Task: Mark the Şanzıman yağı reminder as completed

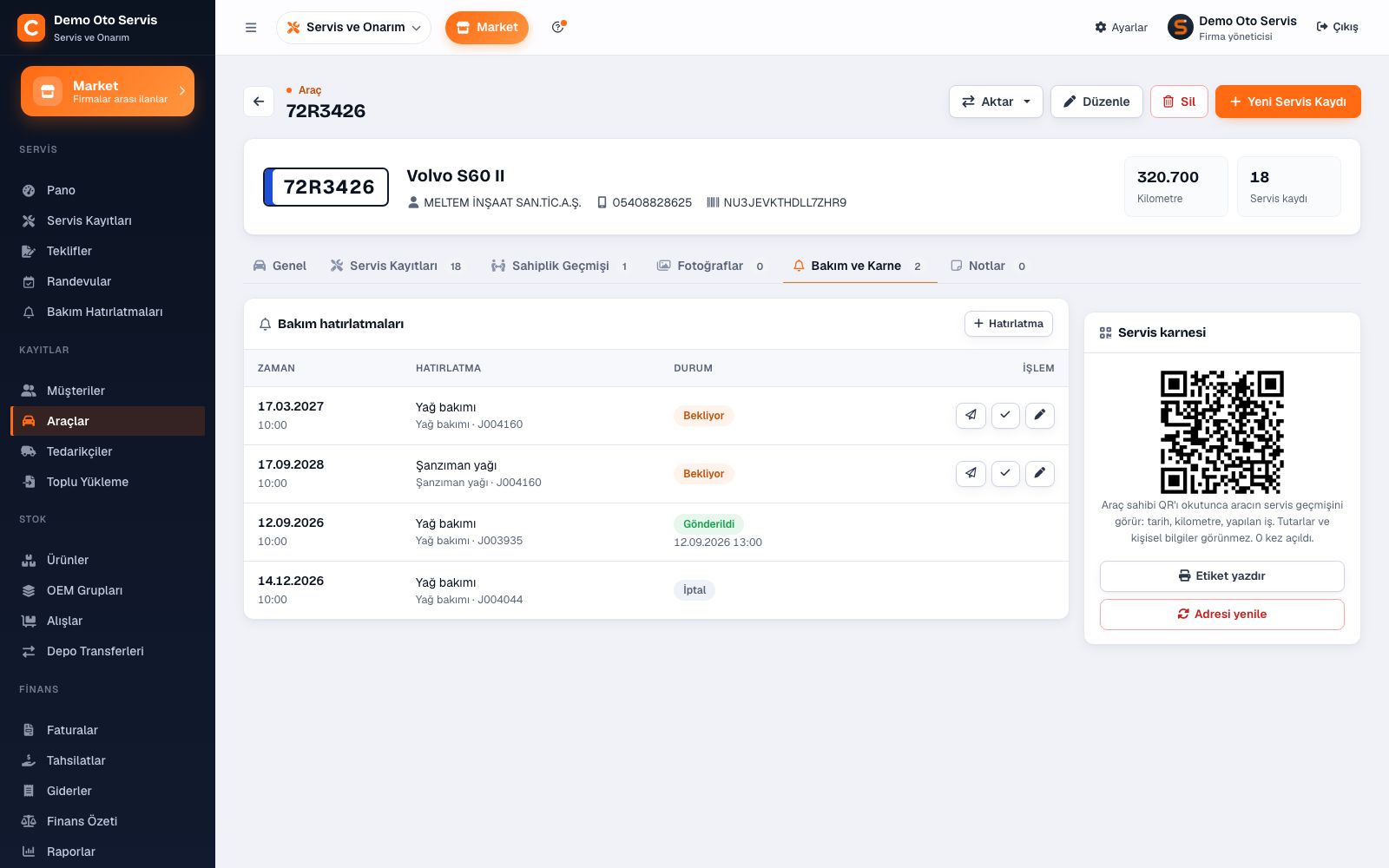Action: pyautogui.click(x=1005, y=474)
